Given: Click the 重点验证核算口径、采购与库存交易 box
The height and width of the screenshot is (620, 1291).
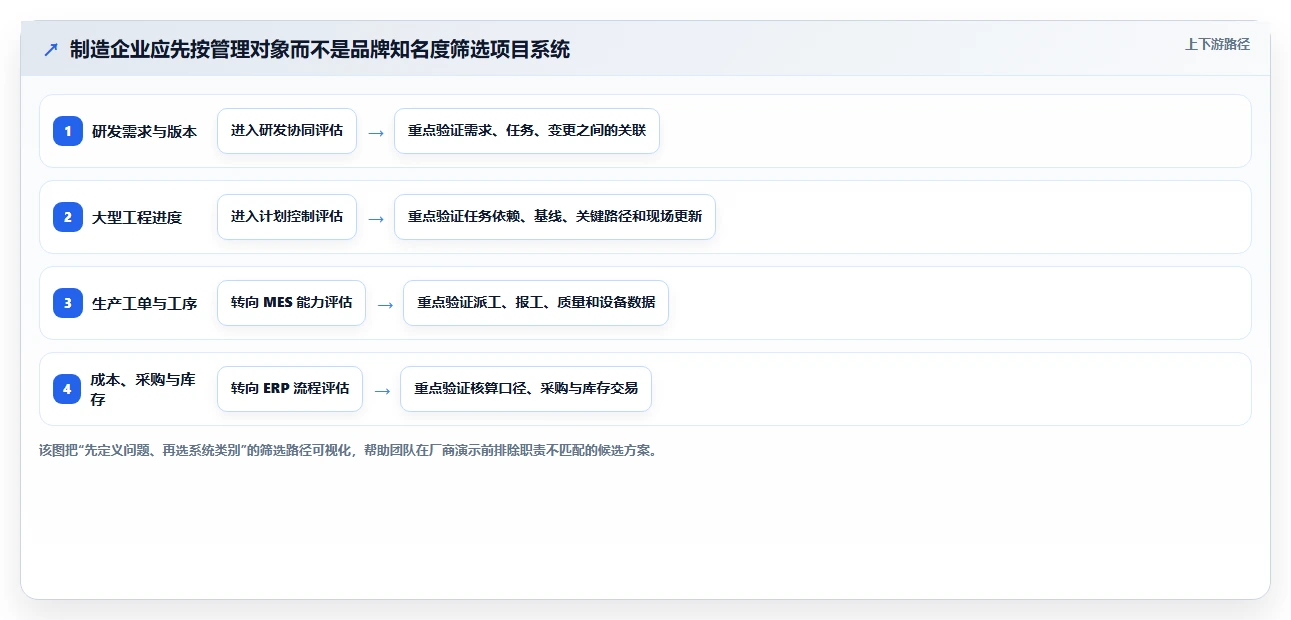Looking at the screenshot, I should (x=526, y=389).
